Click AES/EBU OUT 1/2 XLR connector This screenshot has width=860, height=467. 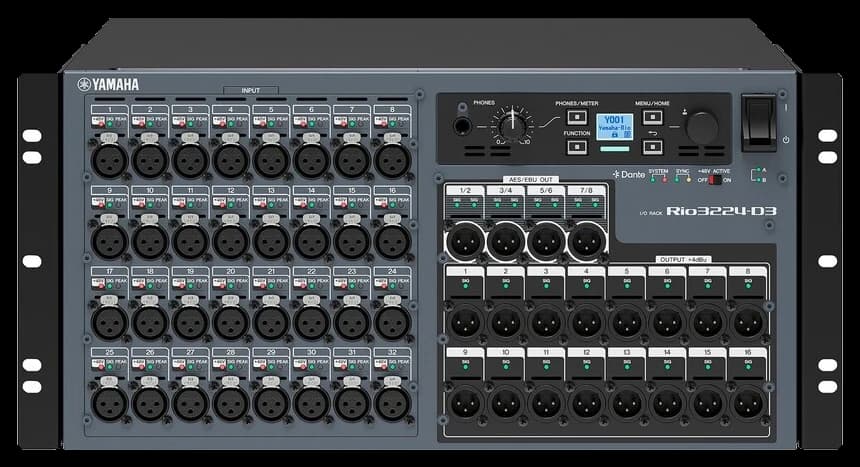(x=466, y=241)
